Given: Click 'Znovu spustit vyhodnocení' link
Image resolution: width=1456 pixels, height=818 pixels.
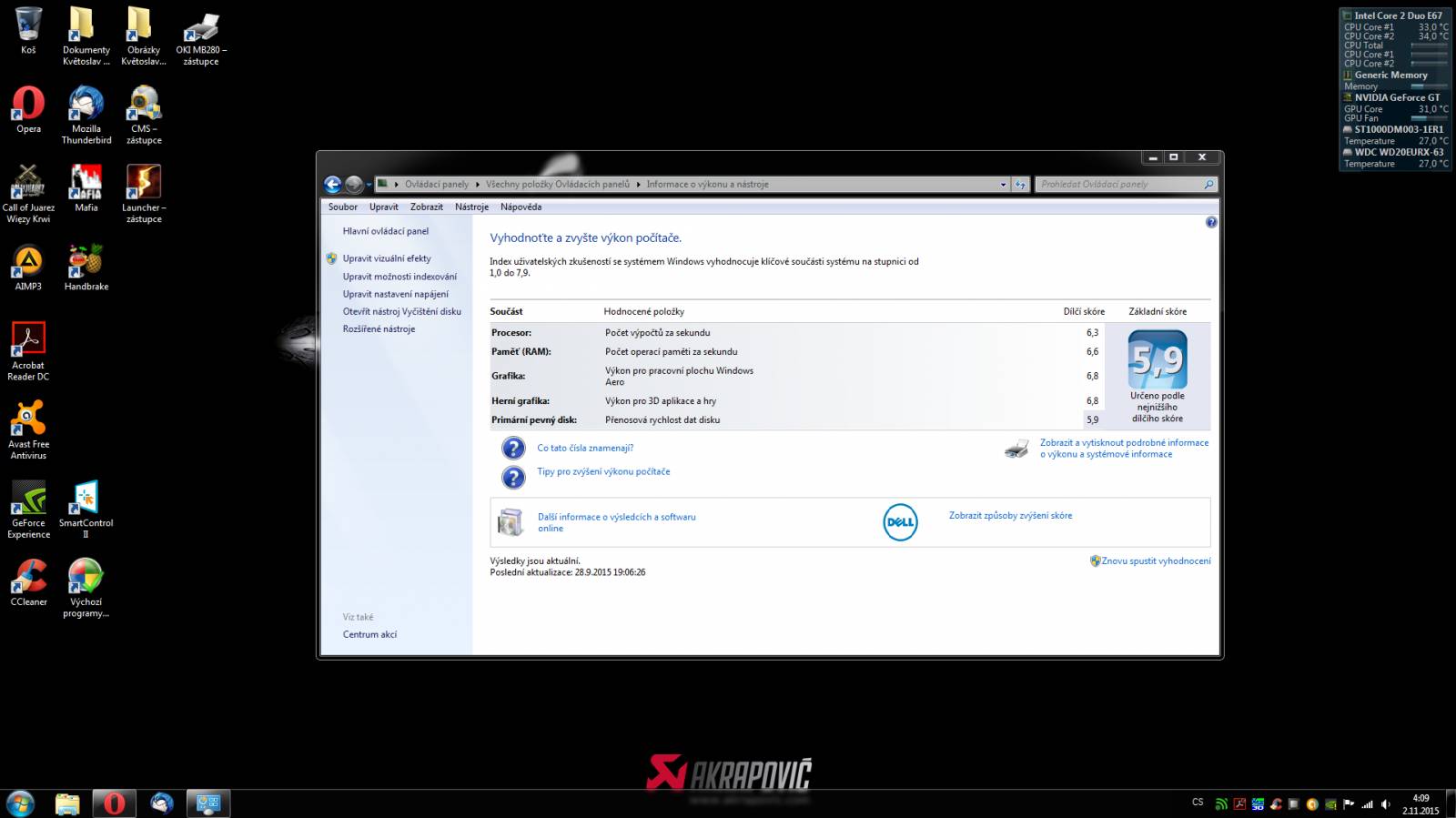Looking at the screenshot, I should tap(1156, 560).
